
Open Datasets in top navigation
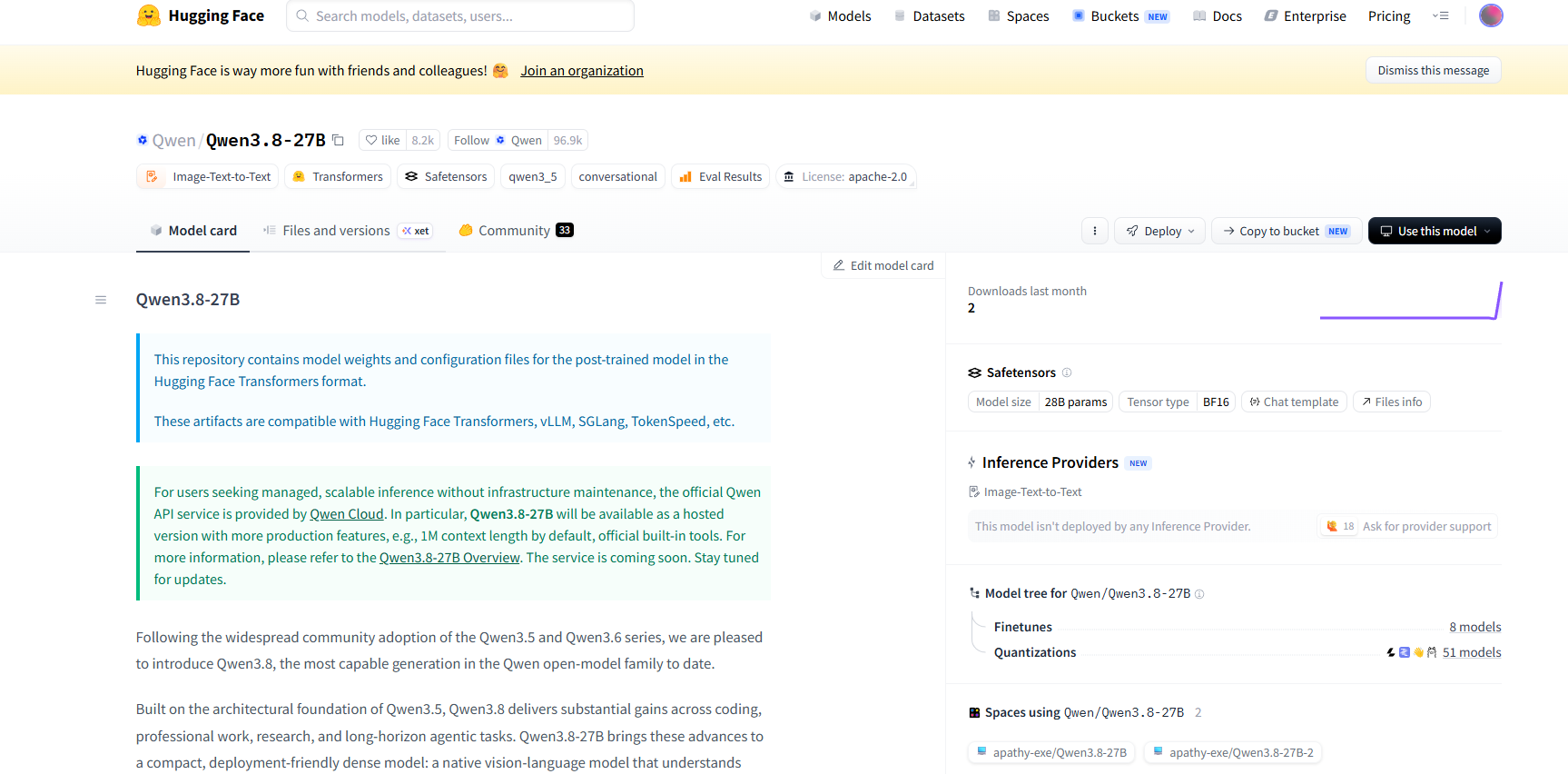point(929,15)
